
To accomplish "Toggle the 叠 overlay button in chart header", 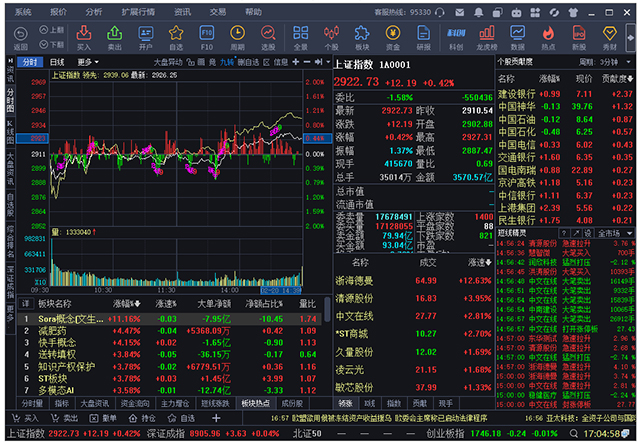I will (x=201, y=62).
